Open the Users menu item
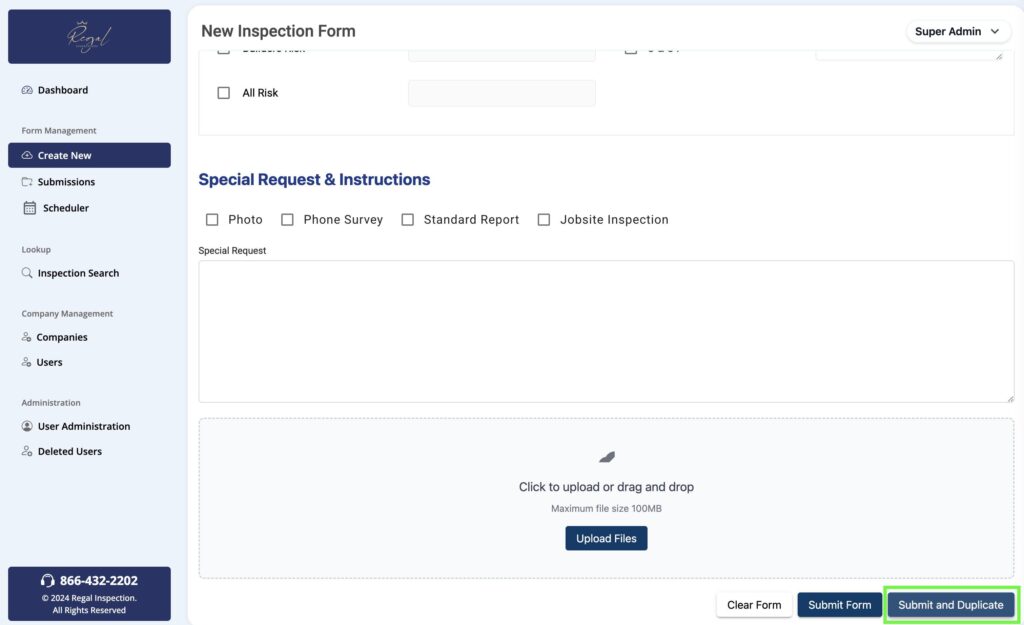The width and height of the screenshot is (1024, 625). coord(49,363)
